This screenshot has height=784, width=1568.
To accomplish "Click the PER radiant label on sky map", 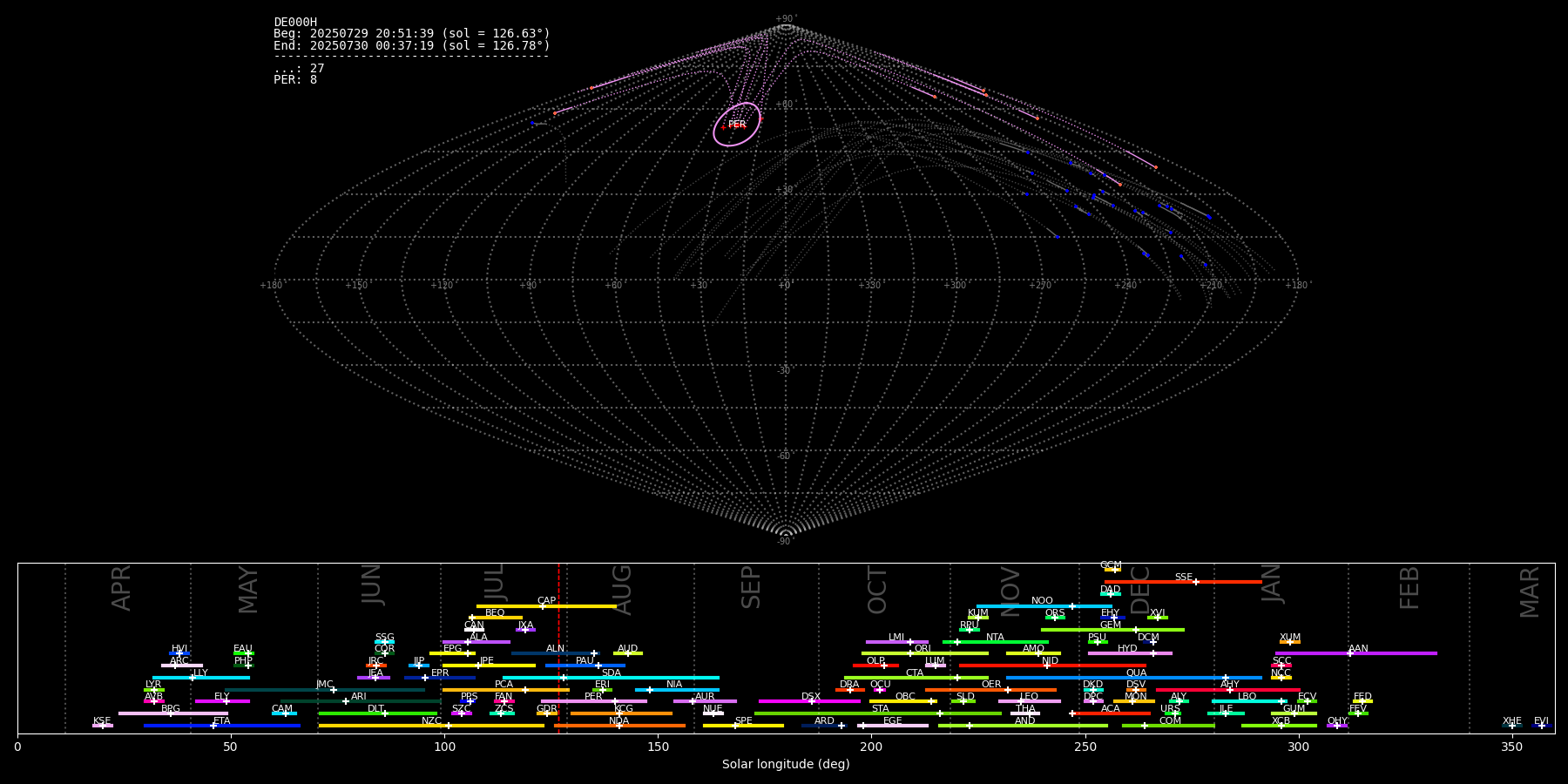I will click(x=737, y=125).
